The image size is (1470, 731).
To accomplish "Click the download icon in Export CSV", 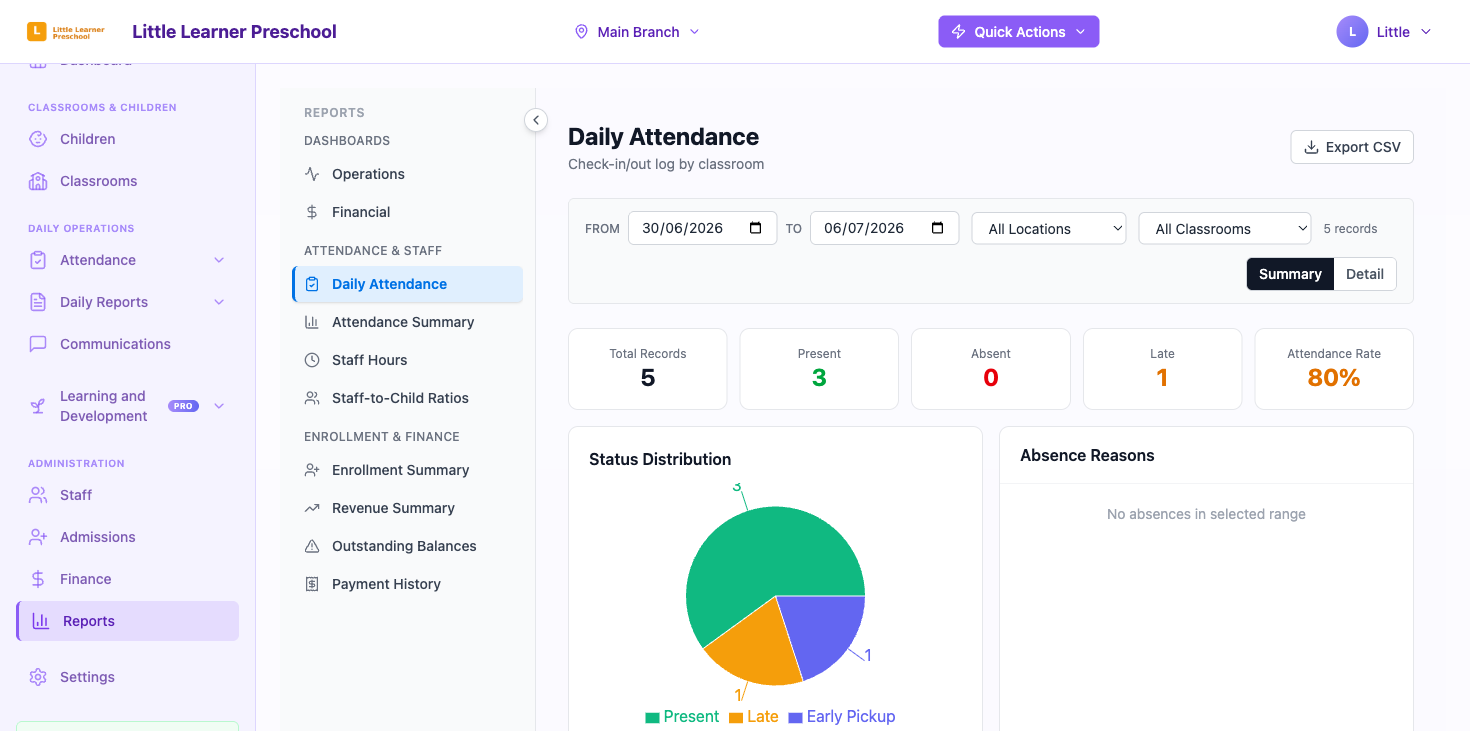I will [1311, 147].
